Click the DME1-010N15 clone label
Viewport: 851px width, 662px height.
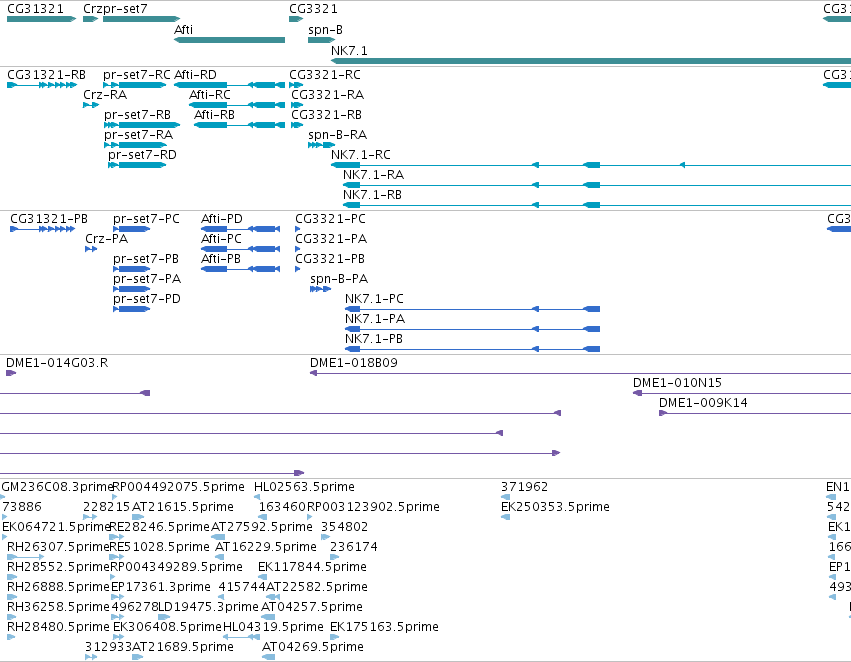677,383
